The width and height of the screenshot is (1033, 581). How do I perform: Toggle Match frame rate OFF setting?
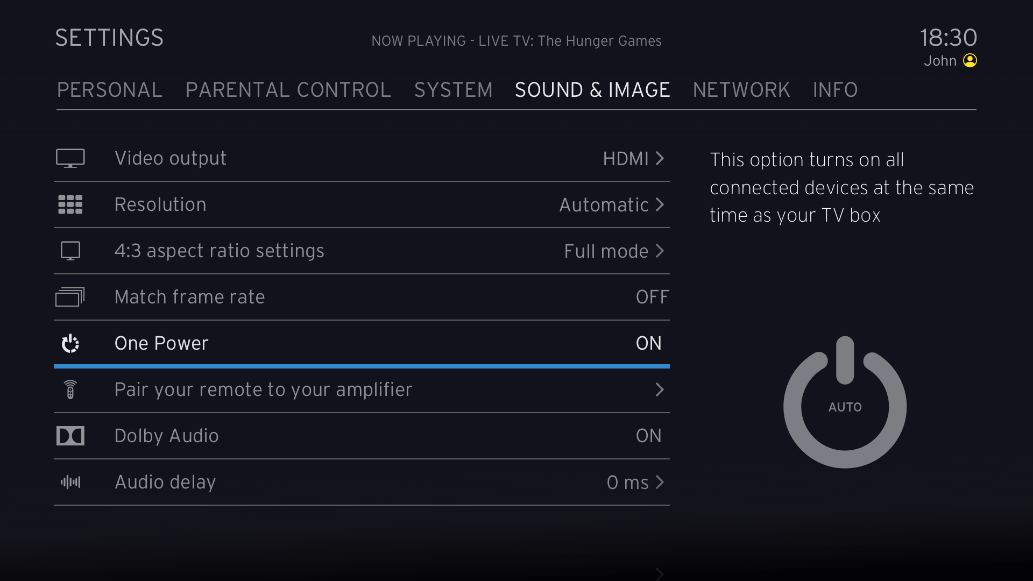point(652,297)
